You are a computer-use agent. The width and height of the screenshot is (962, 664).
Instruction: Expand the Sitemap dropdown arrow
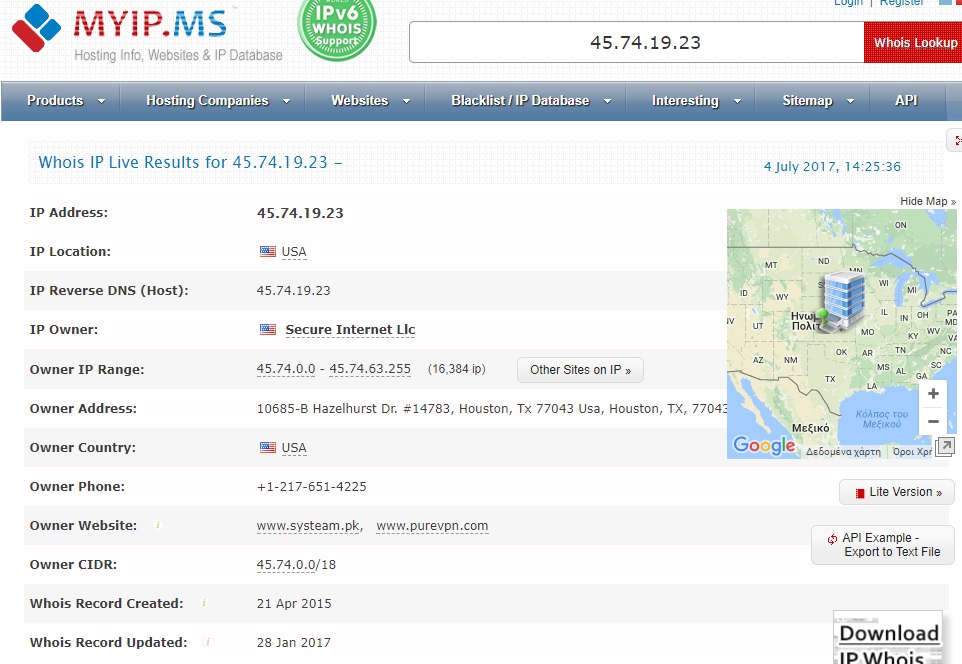click(x=850, y=101)
